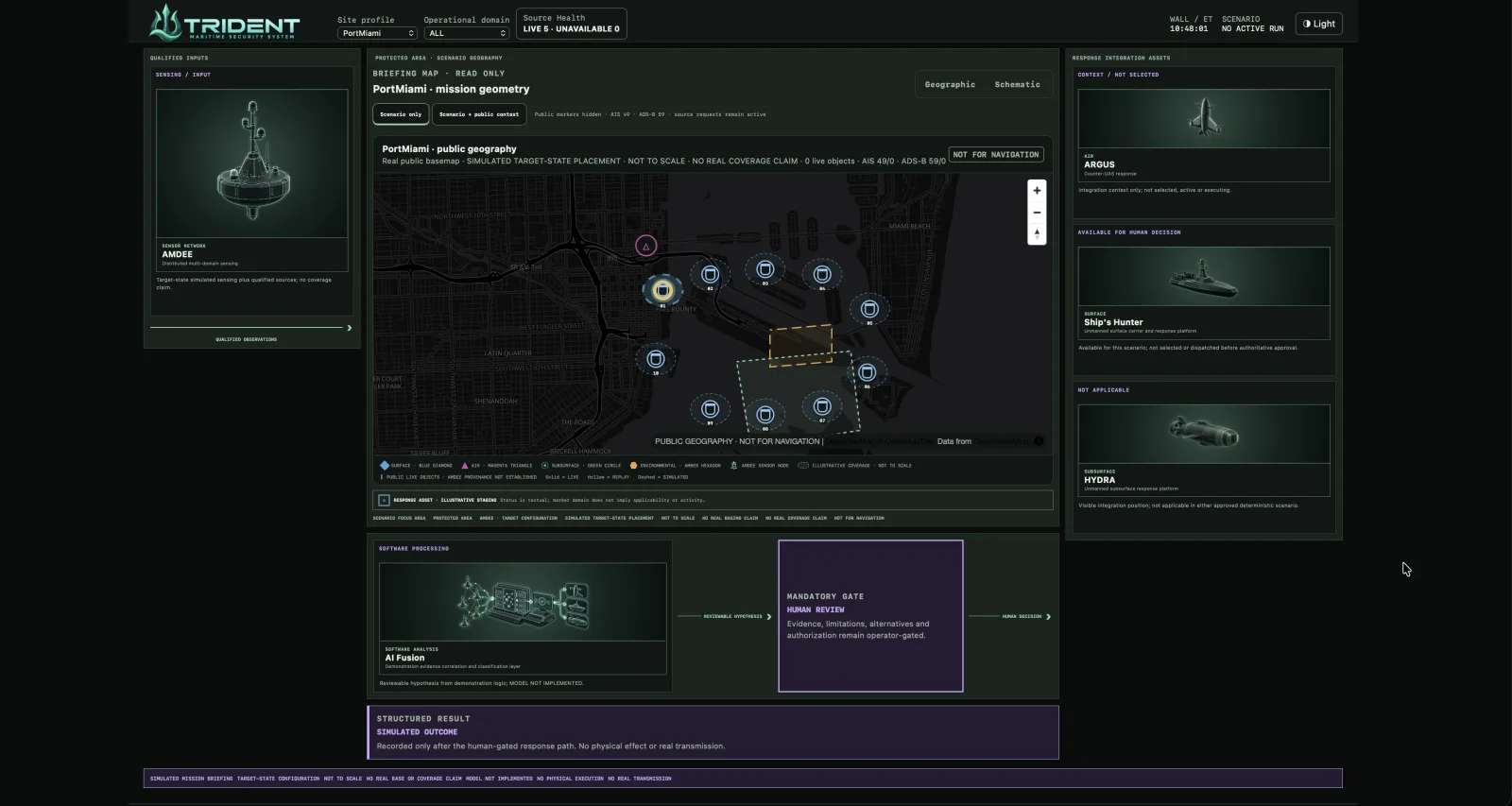Click the Trident logo
This screenshot has width=1512, height=806.
[x=224, y=24]
